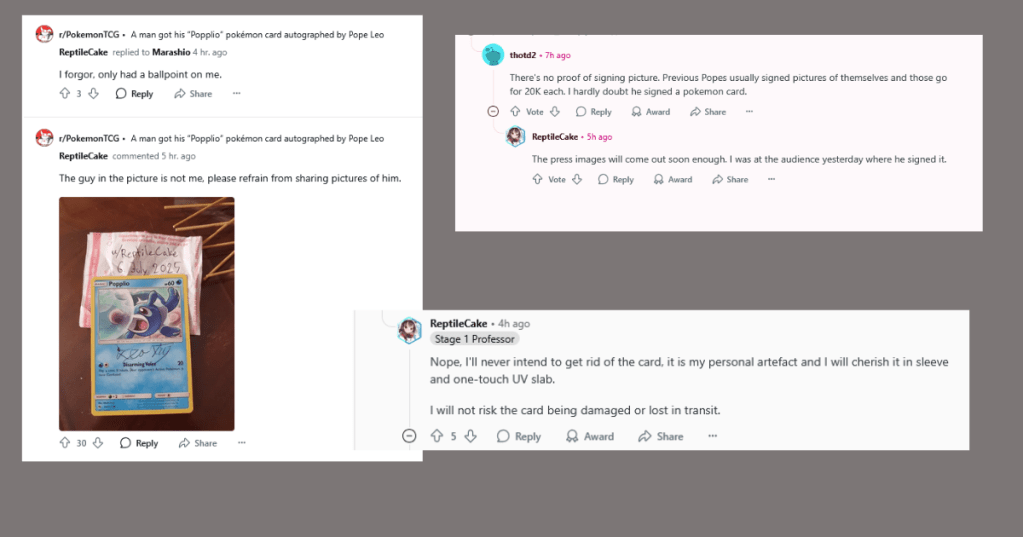Open three-dot menu under ballpoint comment
This screenshot has width=1023, height=537.
click(x=237, y=94)
